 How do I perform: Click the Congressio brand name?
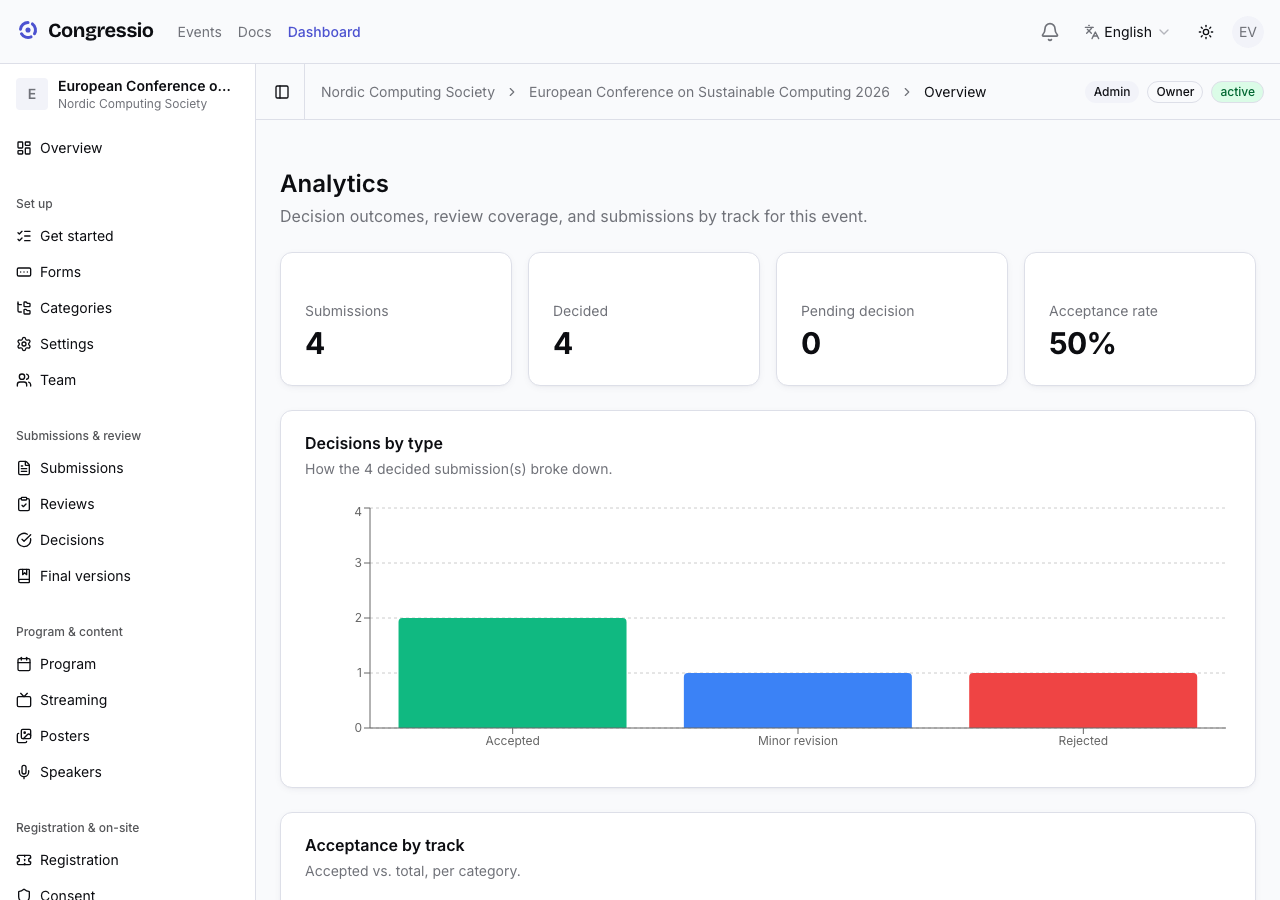coord(101,31)
